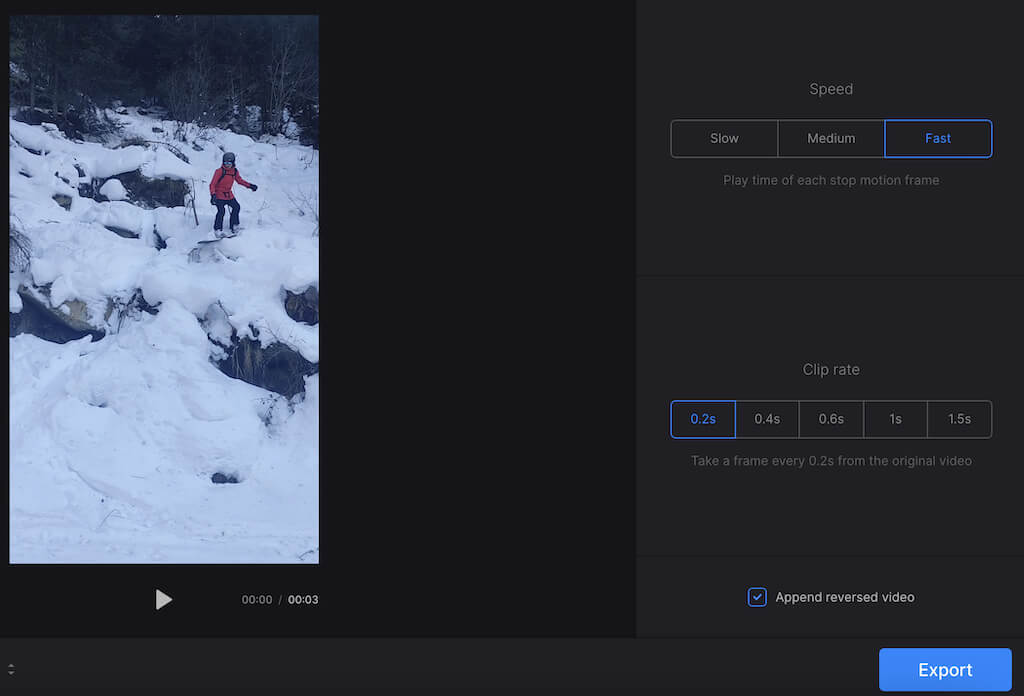The width and height of the screenshot is (1024, 696).
Task: Click the Append reversed video label
Action: coord(844,597)
